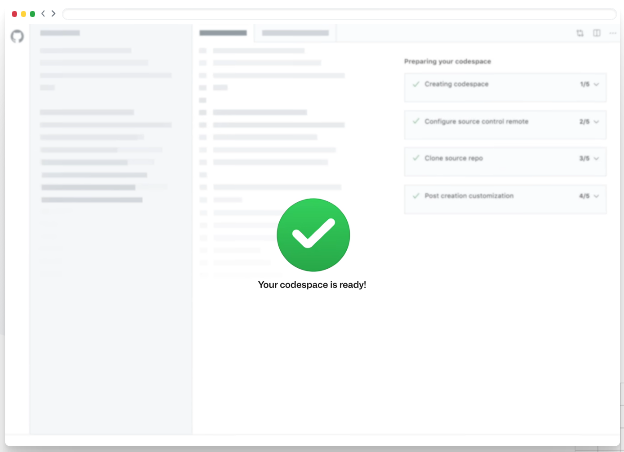Click the GitHub logo icon
The width and height of the screenshot is (624, 452).
click(17, 36)
